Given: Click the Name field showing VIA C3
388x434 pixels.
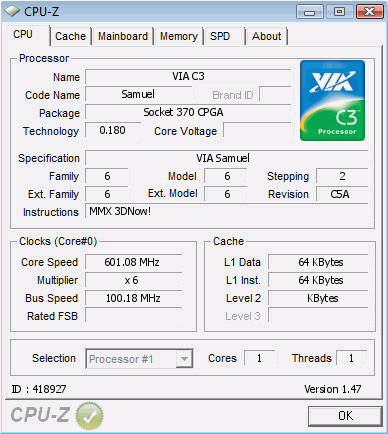Looking at the screenshot, I should [188, 77].
